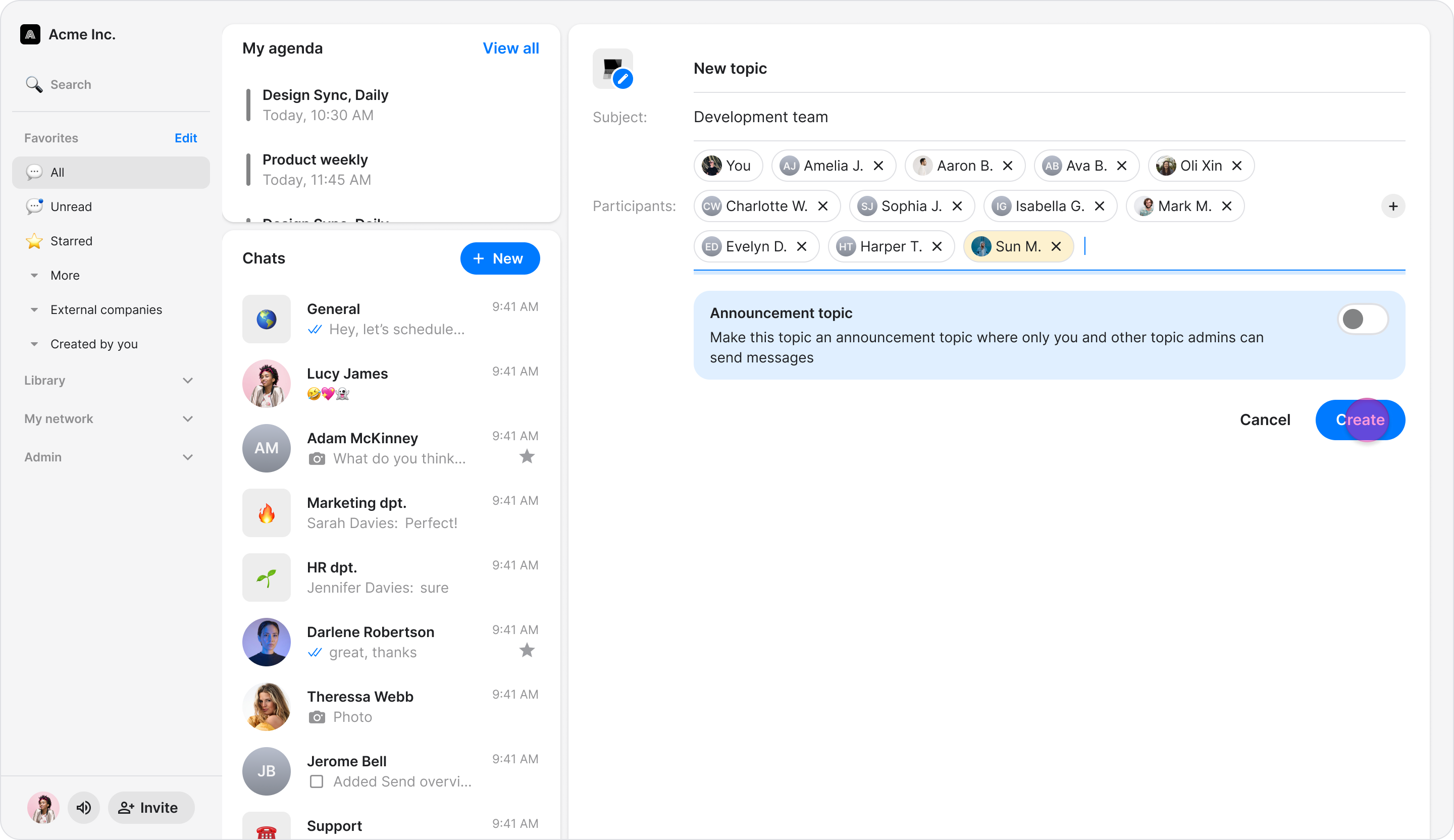This screenshot has height=840, width=1454.
Task: Remove Sun M. participant chip
Action: 1056,246
